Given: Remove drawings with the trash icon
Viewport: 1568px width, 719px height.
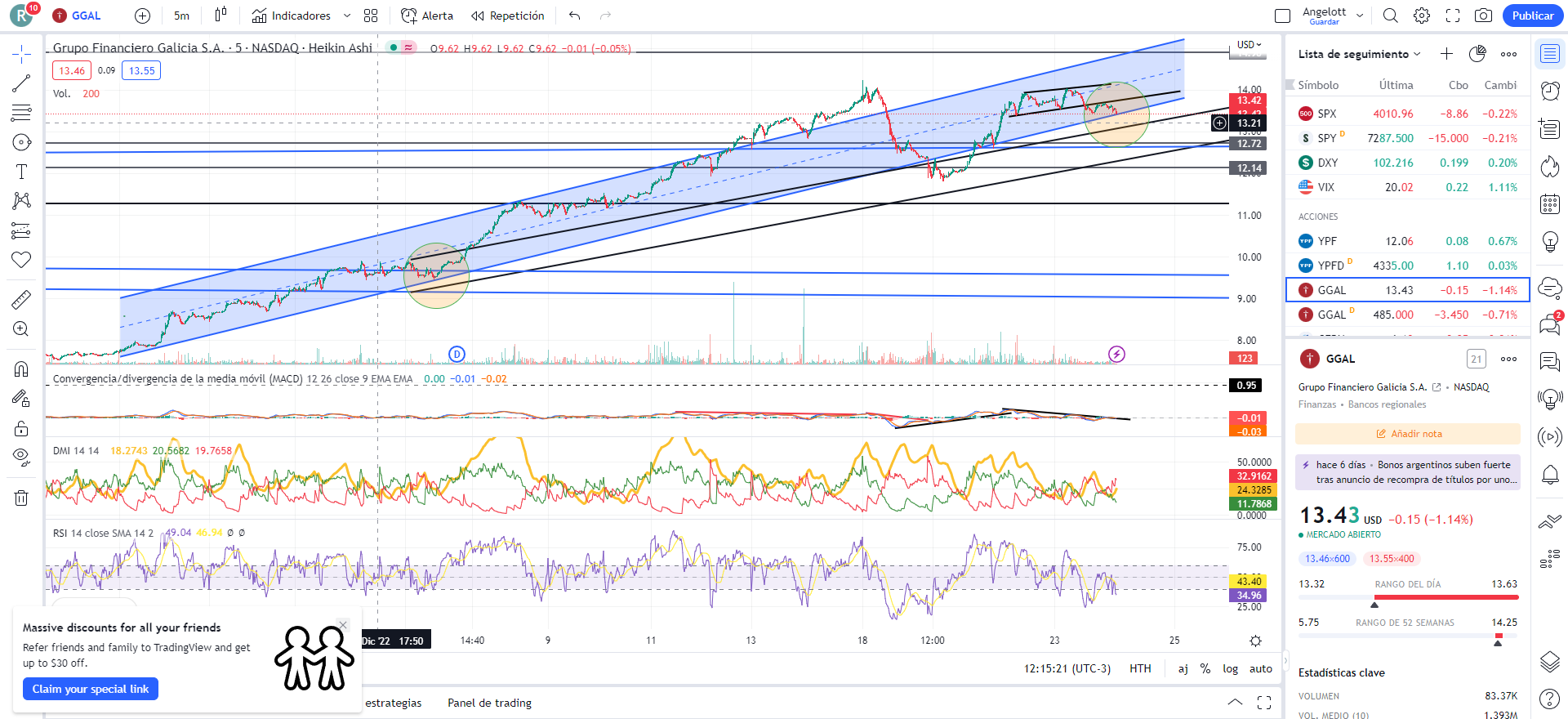Looking at the screenshot, I should (x=21, y=498).
